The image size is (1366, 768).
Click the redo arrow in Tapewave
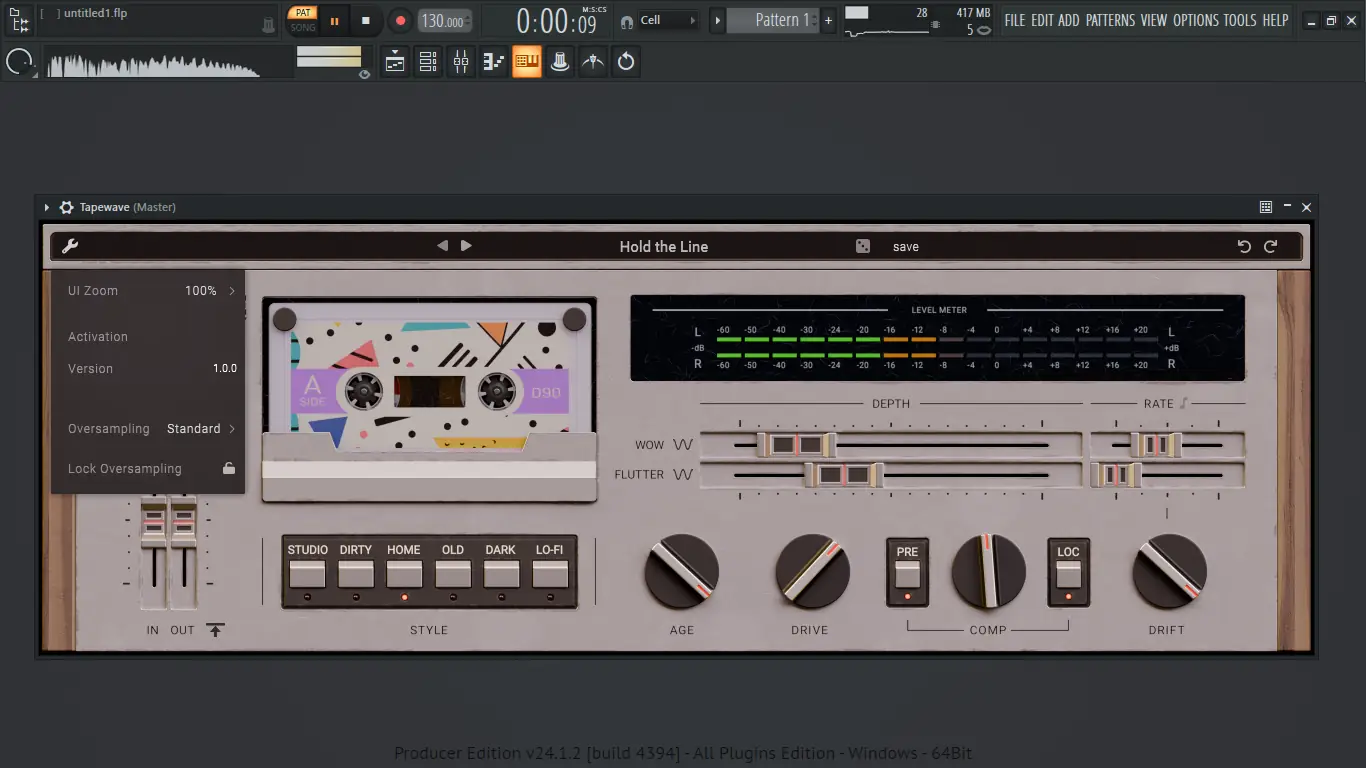[x=1271, y=246]
